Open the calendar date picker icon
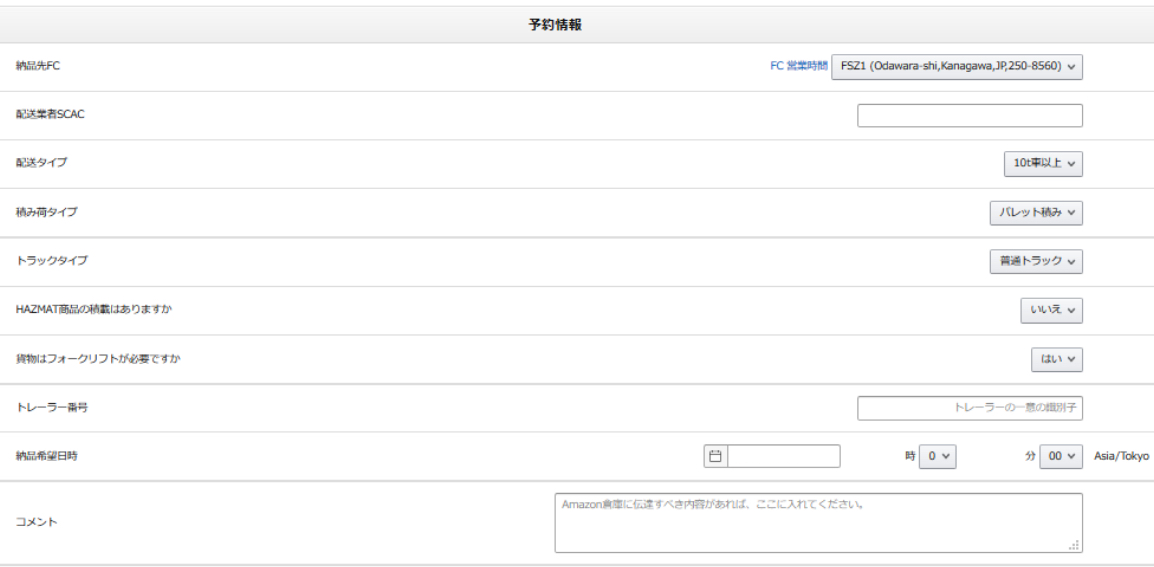Viewport: 1154px width, 567px height. [x=715, y=456]
